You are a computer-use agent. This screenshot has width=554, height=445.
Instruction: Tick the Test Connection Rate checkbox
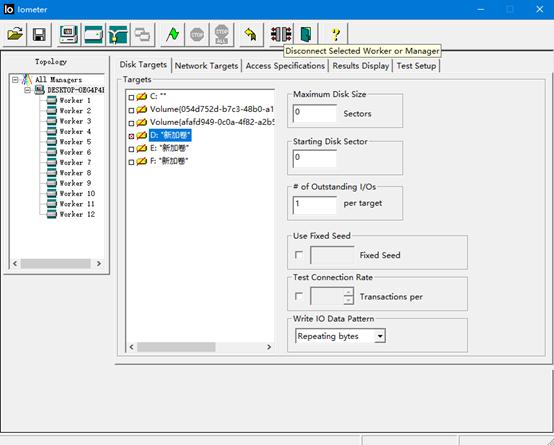click(299, 296)
